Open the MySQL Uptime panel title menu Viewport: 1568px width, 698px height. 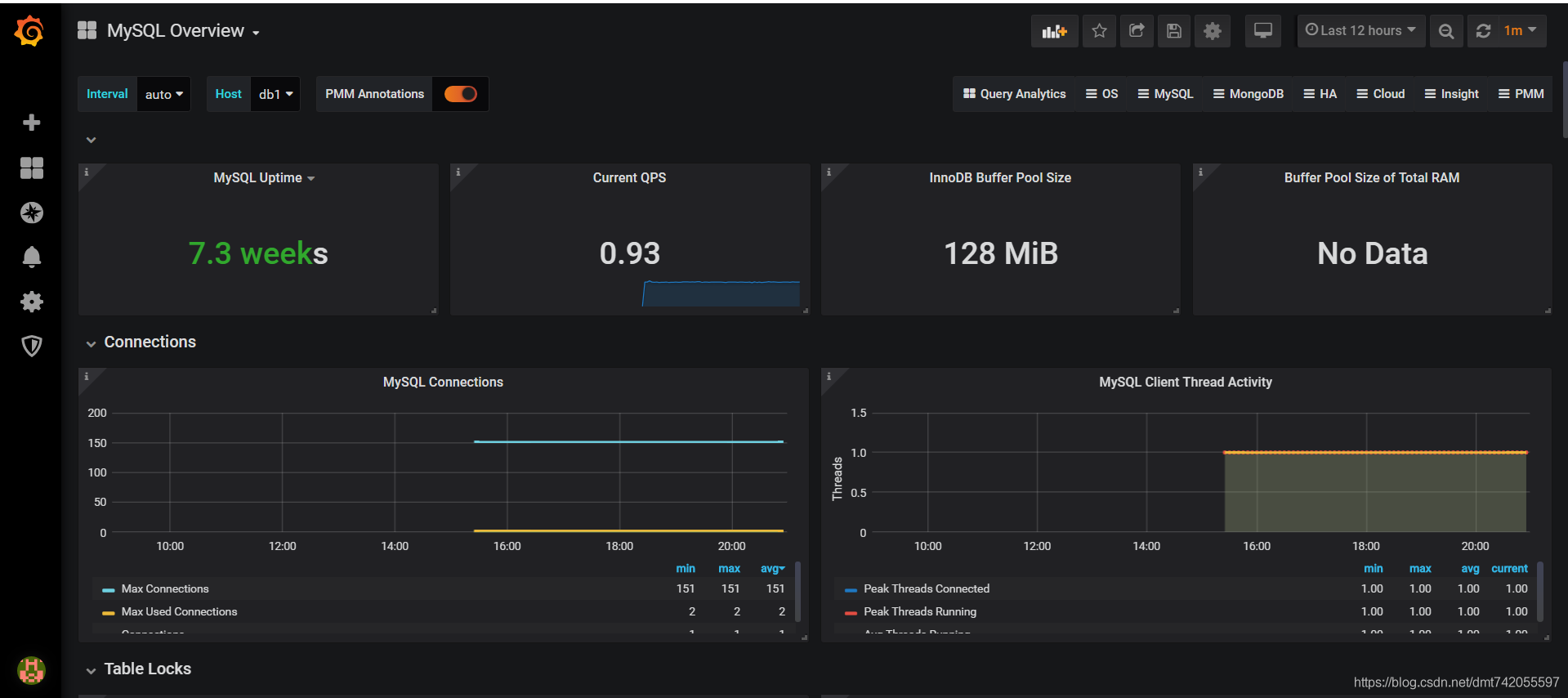point(264,177)
